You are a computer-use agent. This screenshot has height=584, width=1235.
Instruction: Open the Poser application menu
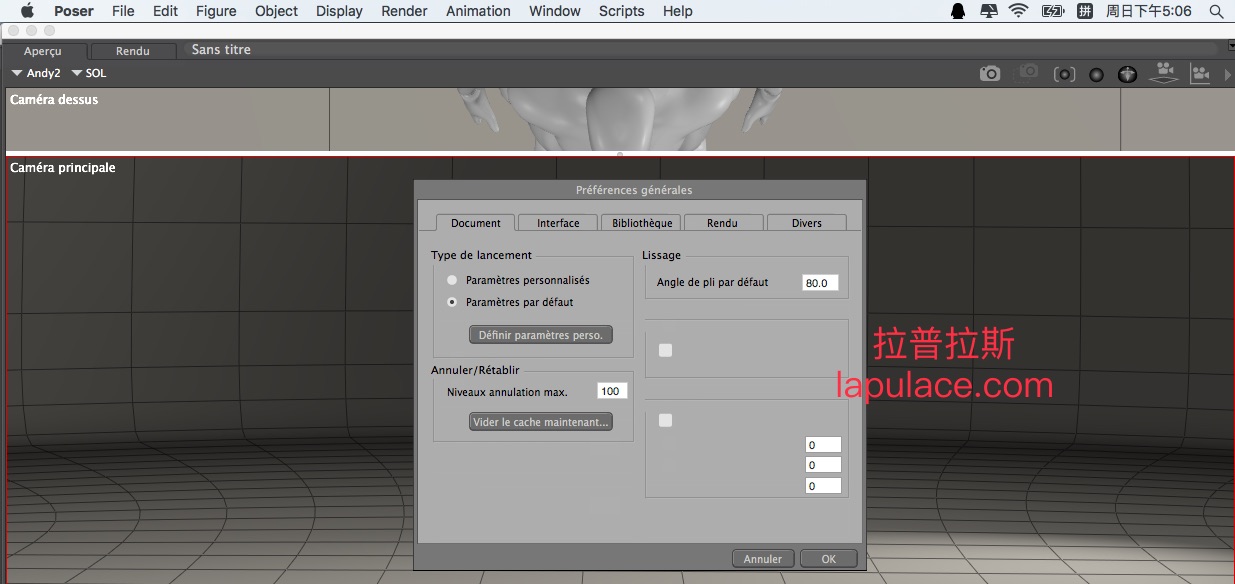tap(73, 11)
